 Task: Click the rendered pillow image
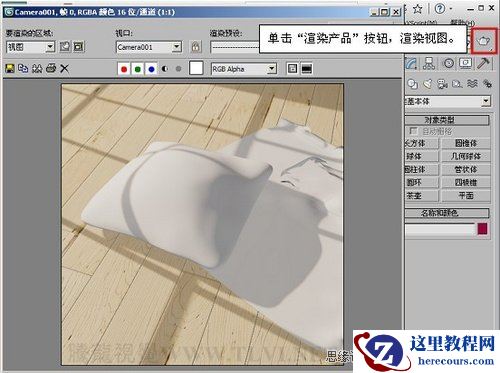[x=203, y=224]
